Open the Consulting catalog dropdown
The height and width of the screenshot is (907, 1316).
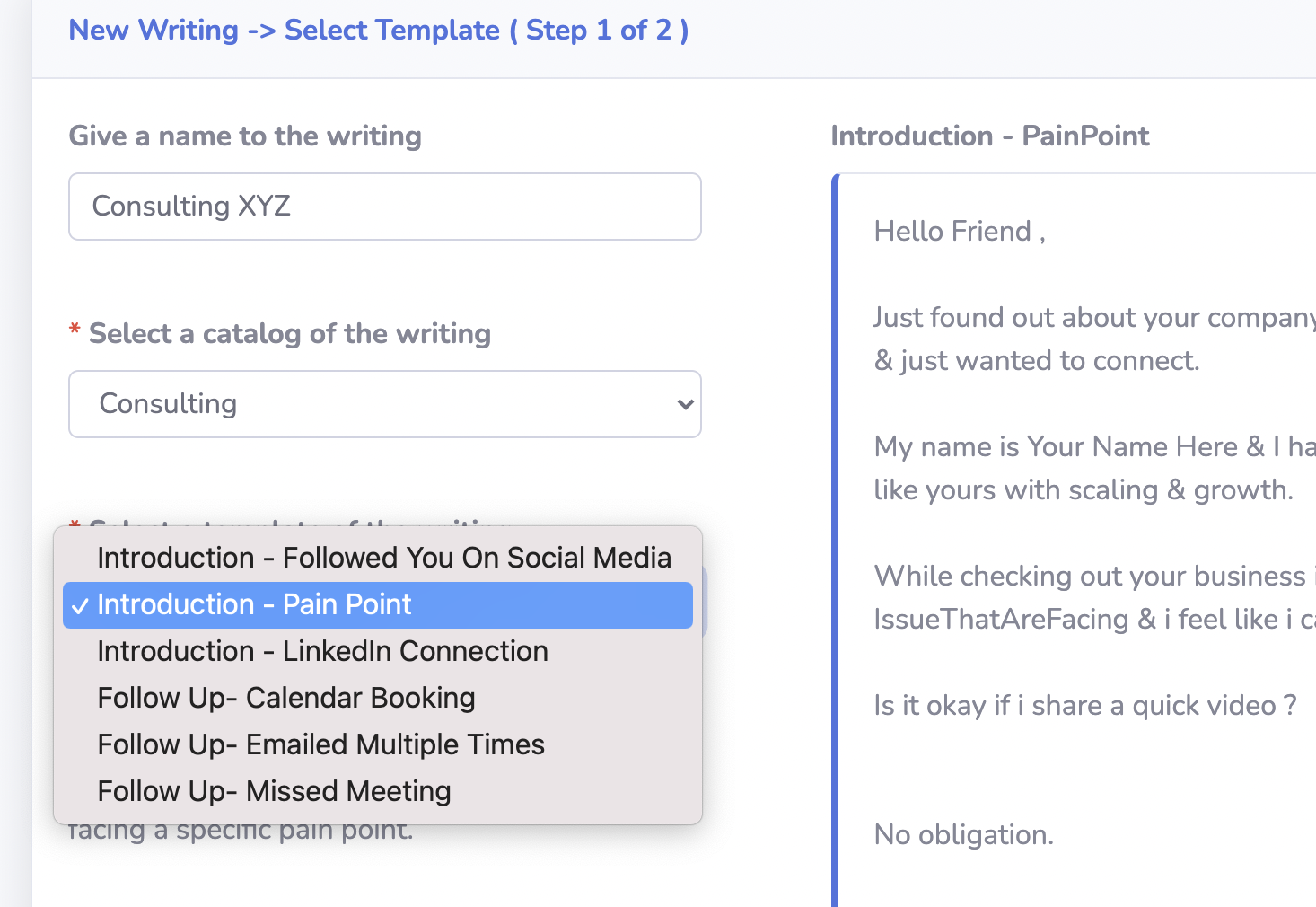coord(385,404)
